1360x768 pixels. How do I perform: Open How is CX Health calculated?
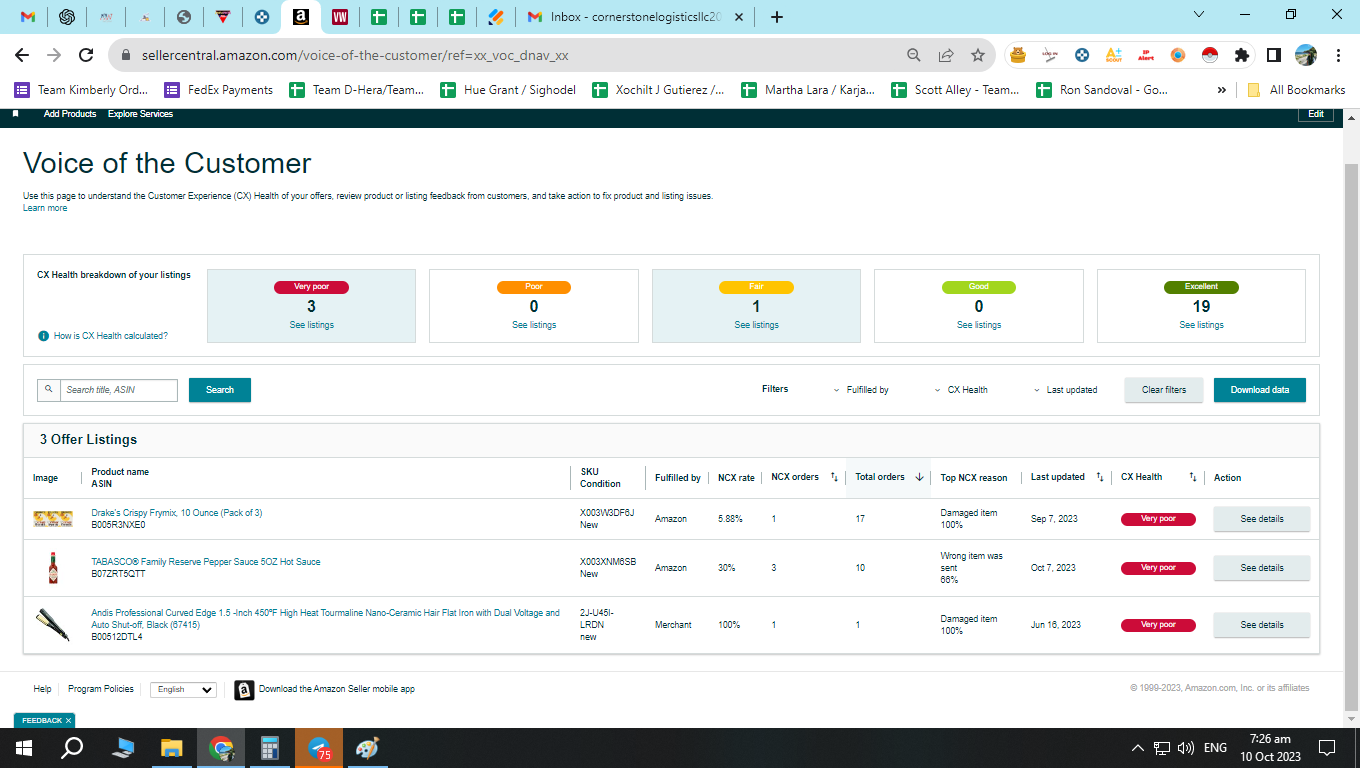click(x=110, y=336)
